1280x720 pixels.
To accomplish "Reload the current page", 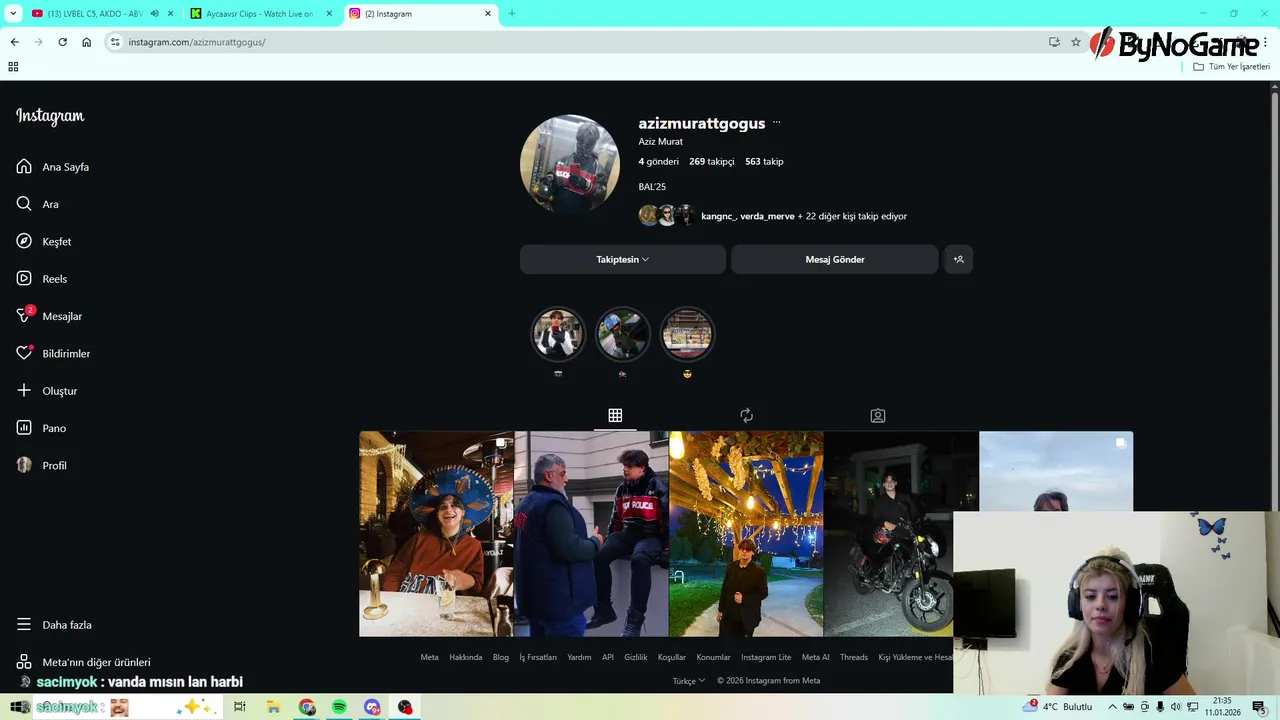I will [x=62, y=42].
